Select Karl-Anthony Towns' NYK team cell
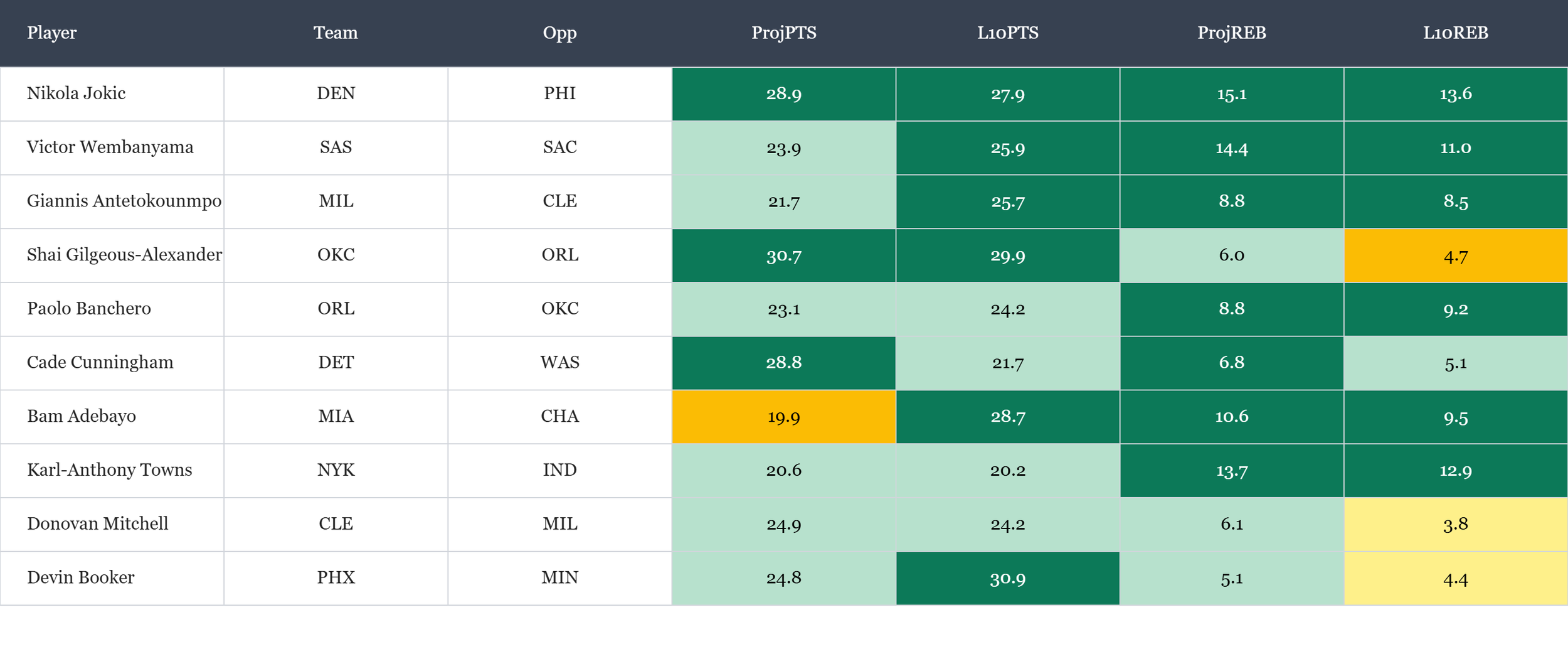The width and height of the screenshot is (1568, 659). [336, 470]
